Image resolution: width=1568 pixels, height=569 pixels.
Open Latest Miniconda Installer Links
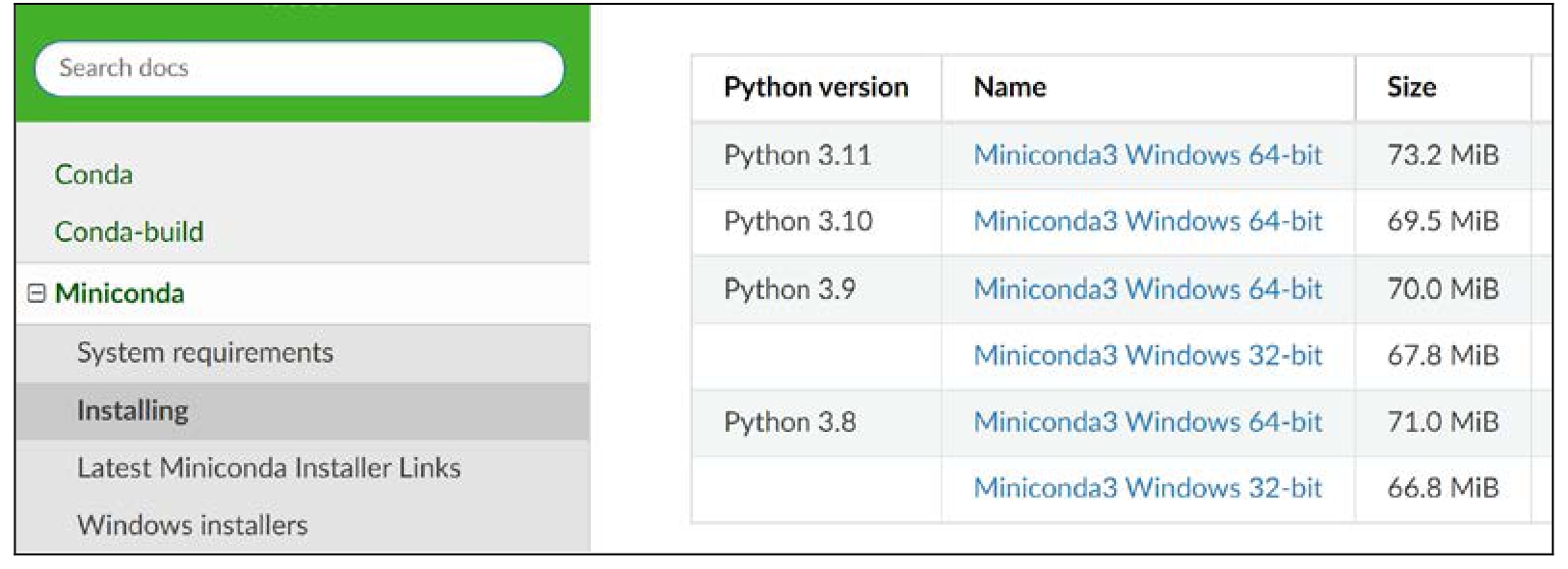pos(269,468)
